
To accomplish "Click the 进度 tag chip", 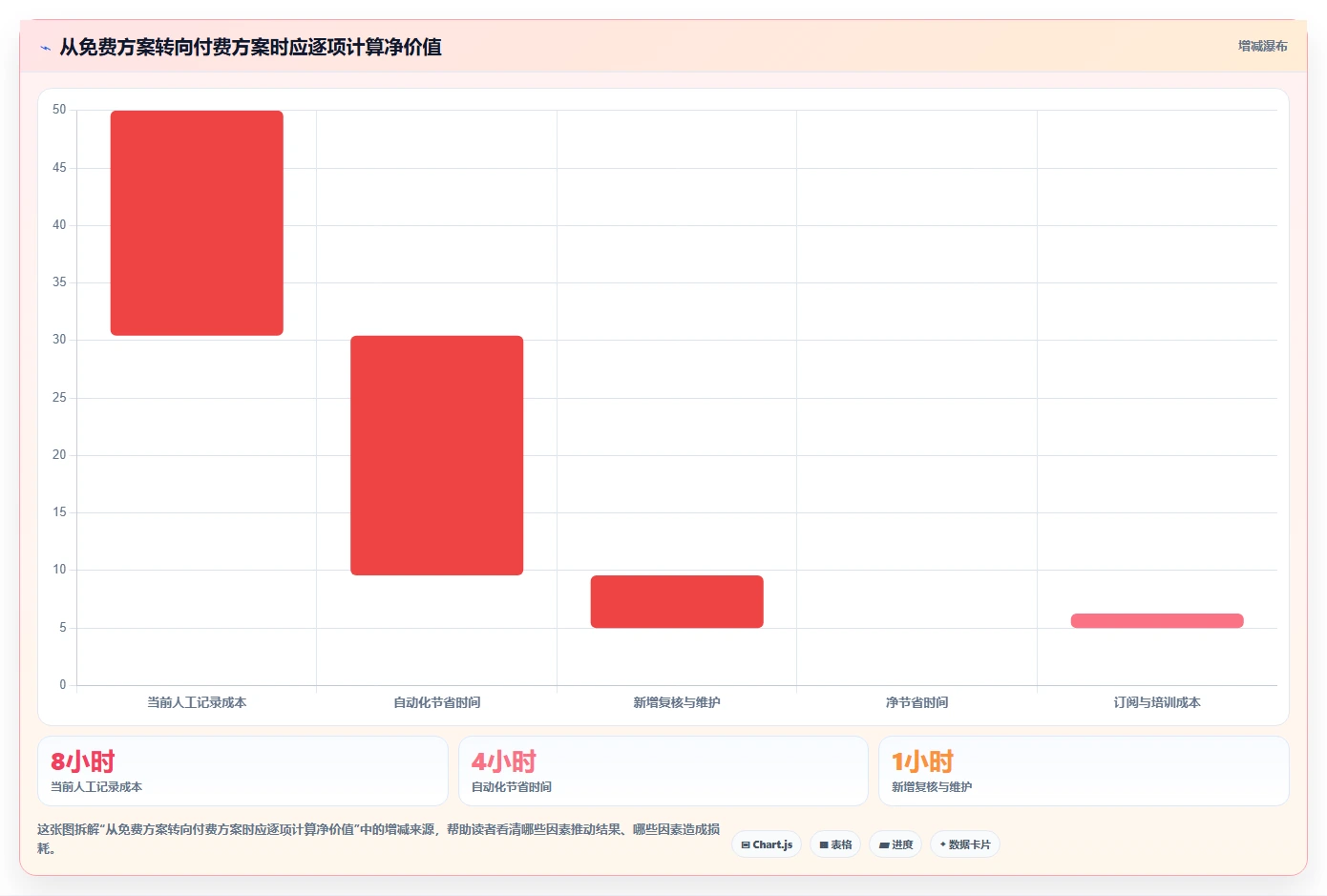I will pos(895,844).
